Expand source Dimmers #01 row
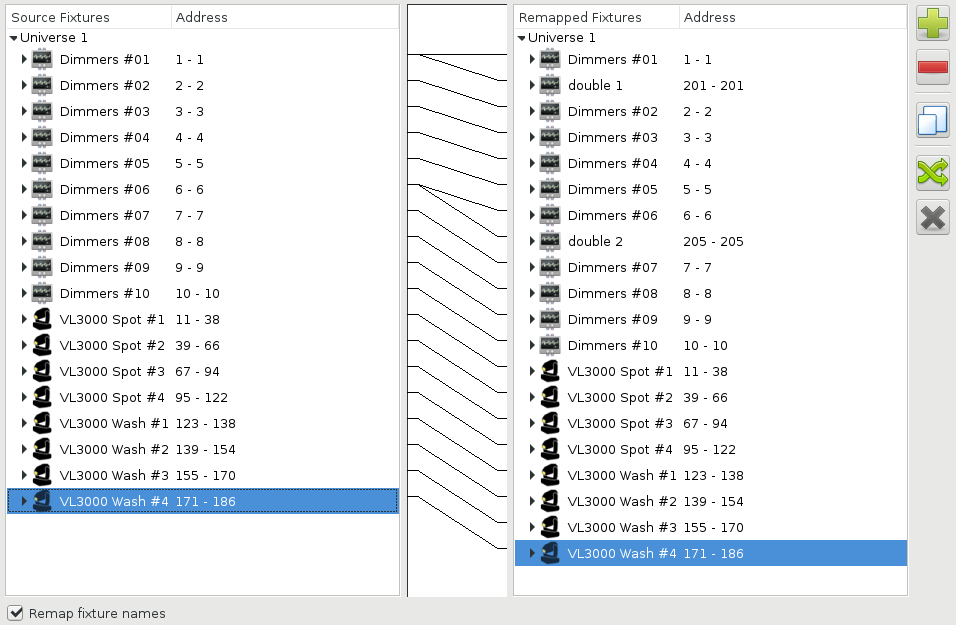This screenshot has width=956, height=625. (24, 59)
